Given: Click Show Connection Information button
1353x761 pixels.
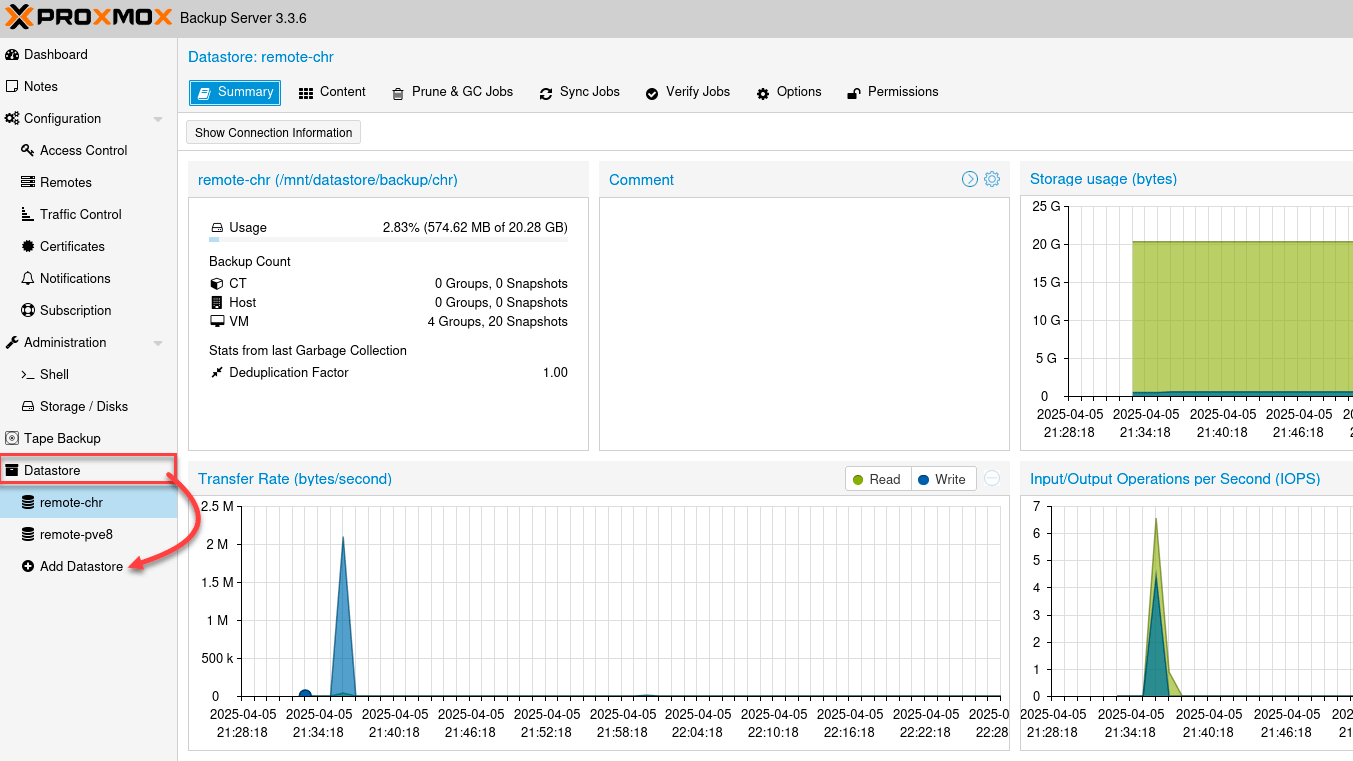Looking at the screenshot, I should (x=273, y=132).
